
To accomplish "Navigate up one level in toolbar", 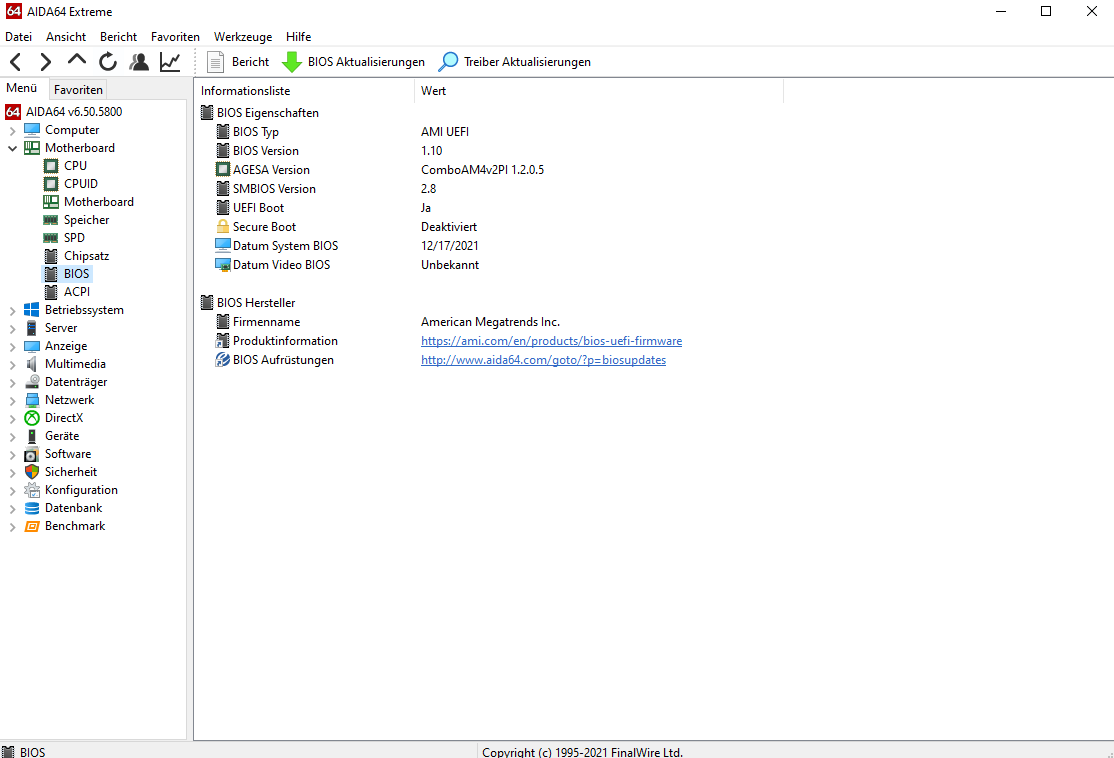I will pyautogui.click(x=77, y=60).
